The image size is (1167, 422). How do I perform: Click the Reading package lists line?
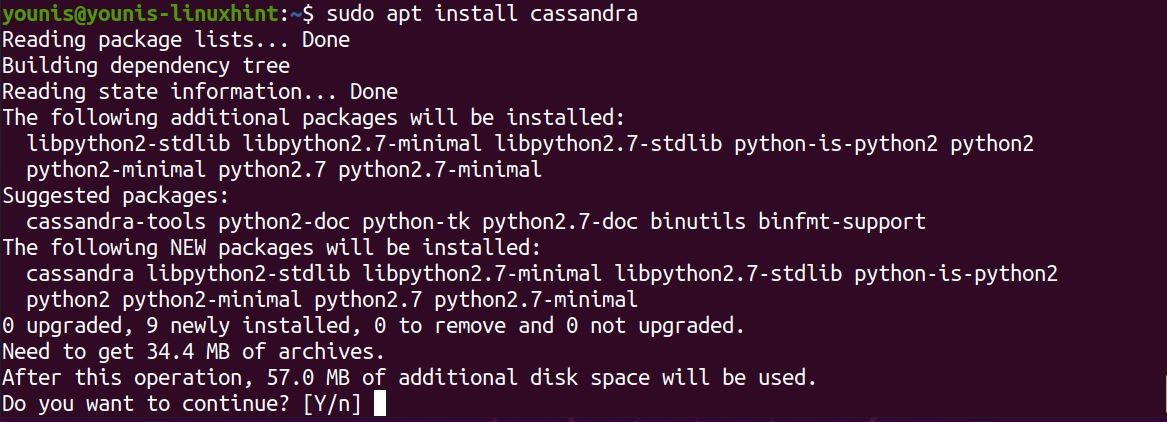pyautogui.click(x=176, y=40)
